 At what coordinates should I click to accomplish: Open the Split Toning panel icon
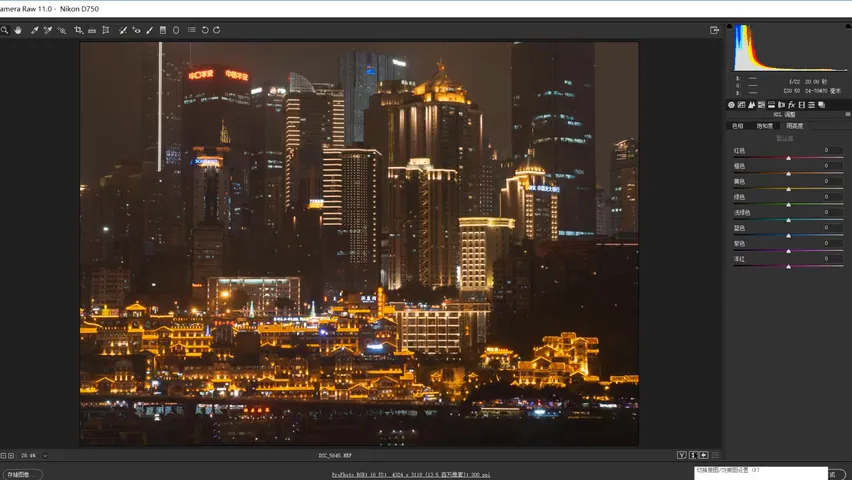click(771, 105)
